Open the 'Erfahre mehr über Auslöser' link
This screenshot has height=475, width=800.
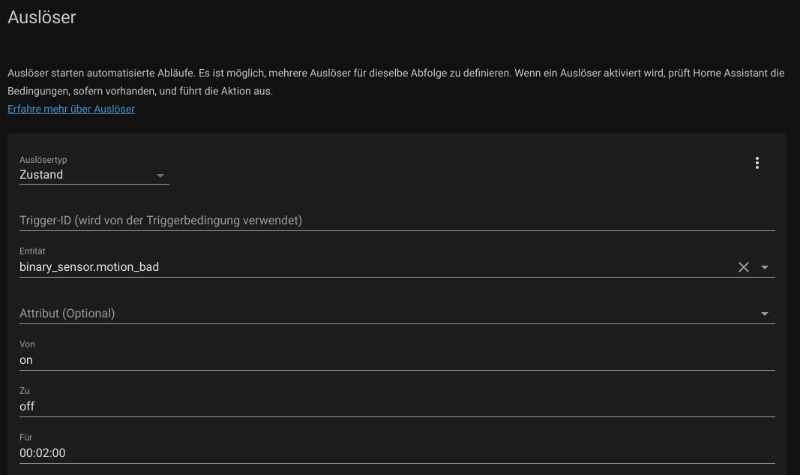[x=71, y=109]
